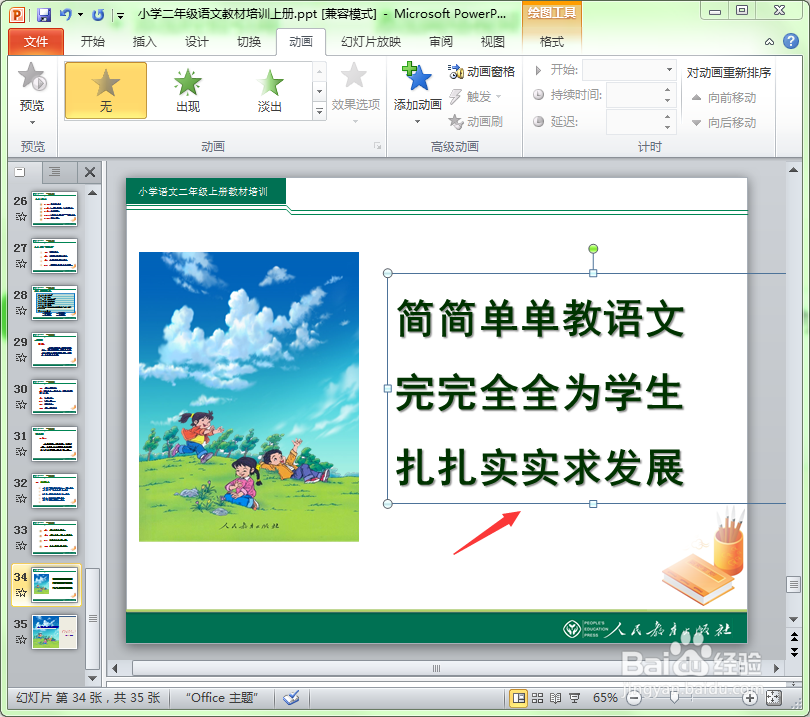The image size is (810, 717).
Task: Click the text 简简单单教语文 on the slide
Action: [x=540, y=318]
